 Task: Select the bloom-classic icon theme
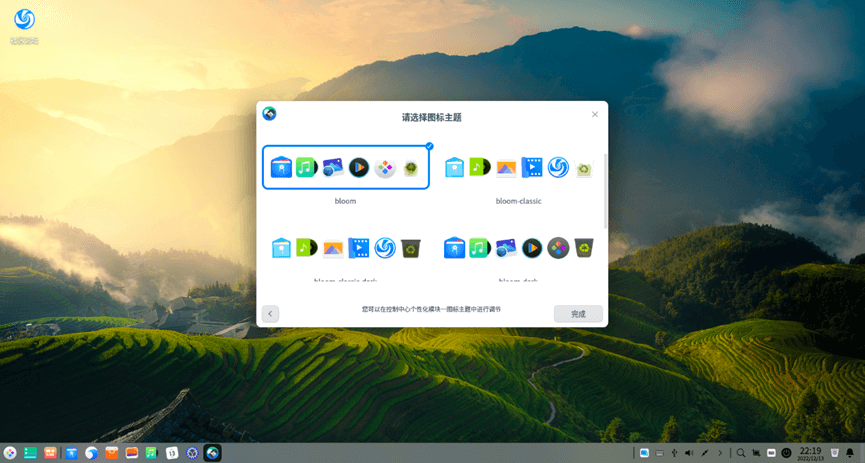pyautogui.click(x=518, y=168)
